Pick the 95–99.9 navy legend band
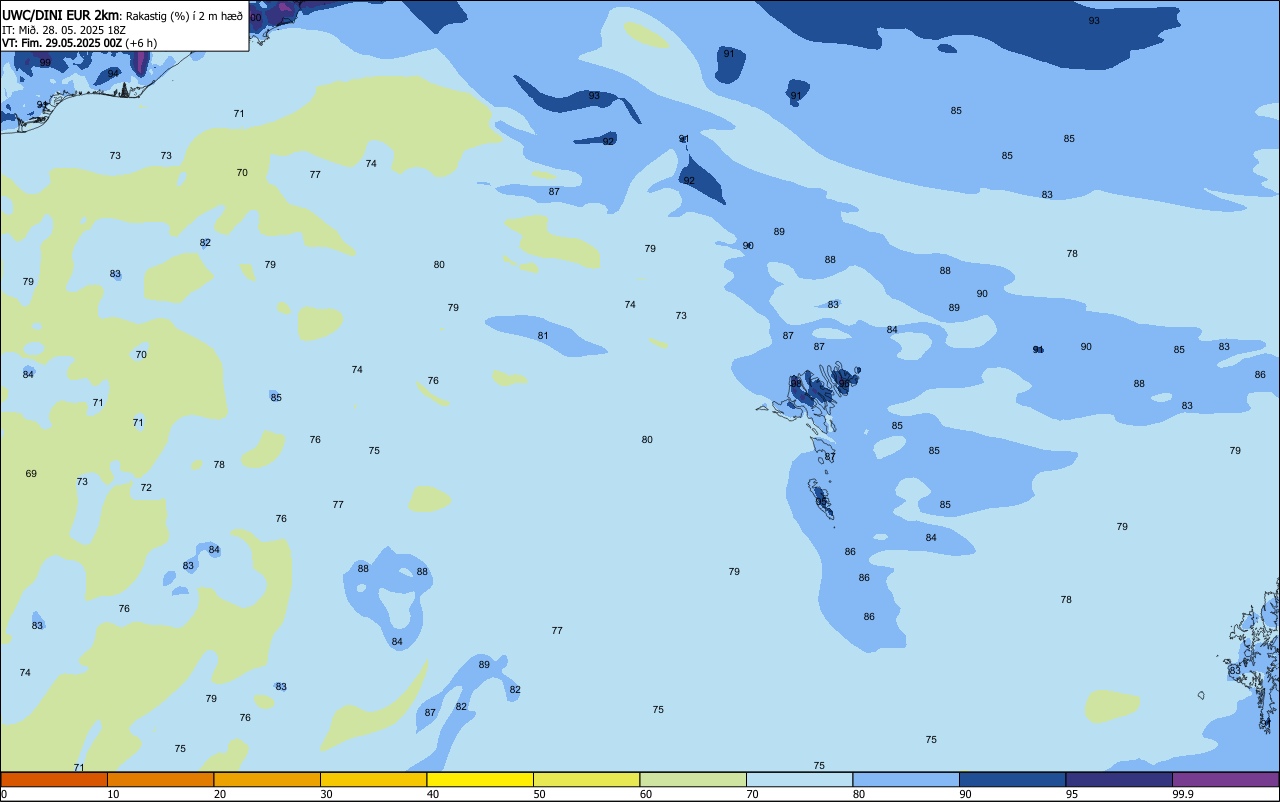This screenshot has height=802, width=1280. 1119,779
